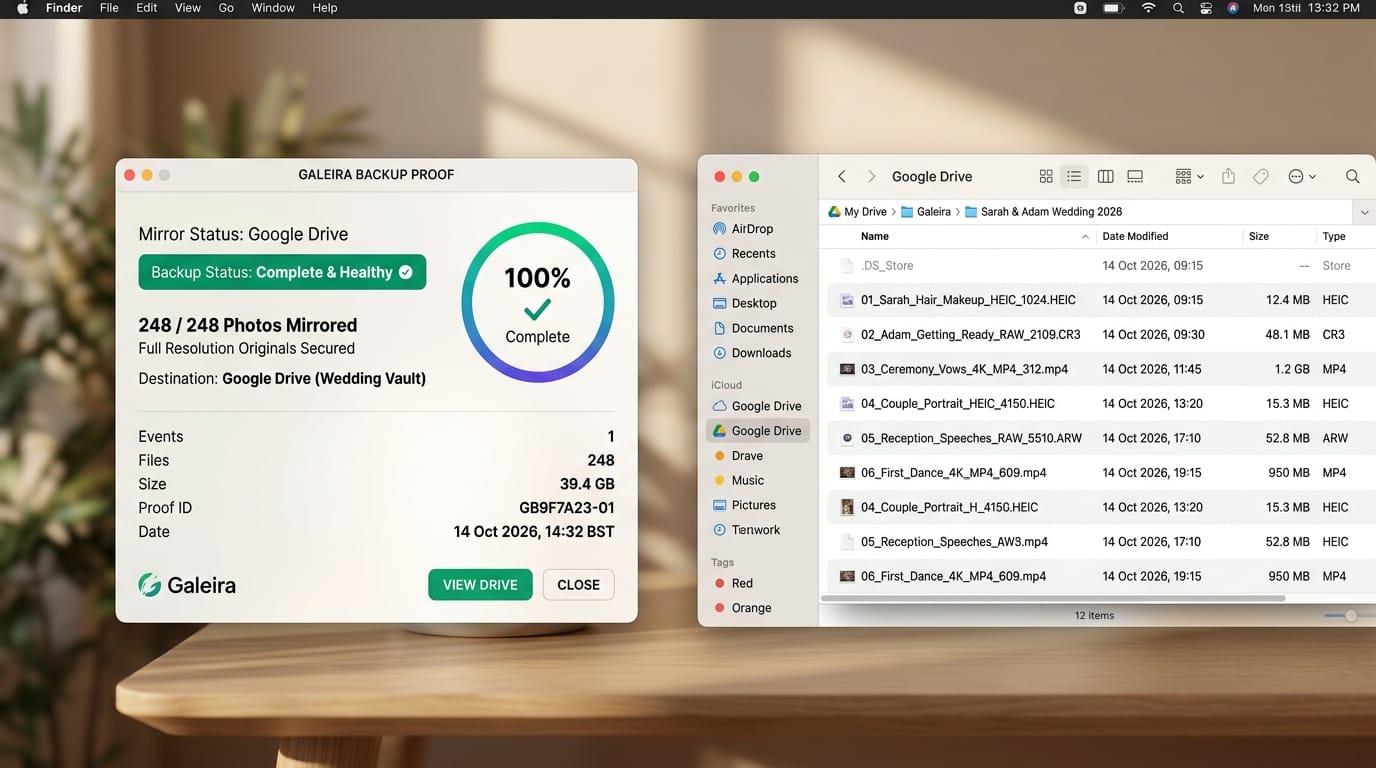Switch Finder to gallery view

point(1135,176)
